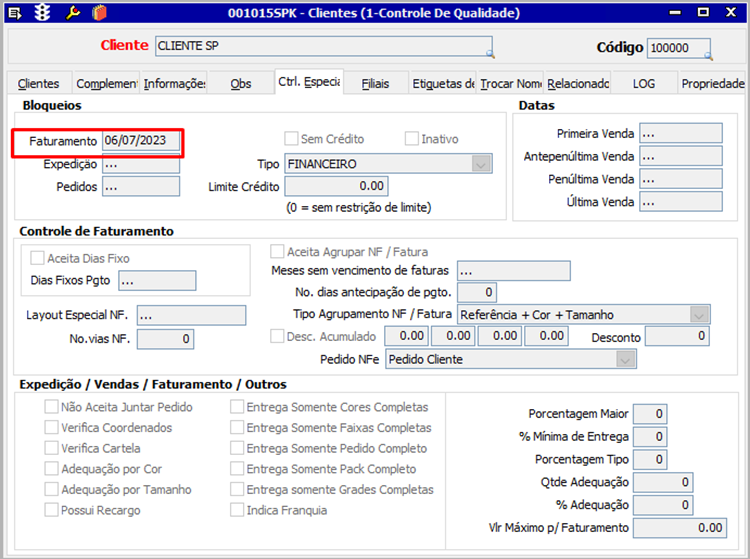
Task: Open the Propriedades tab
Action: [x=712, y=84]
